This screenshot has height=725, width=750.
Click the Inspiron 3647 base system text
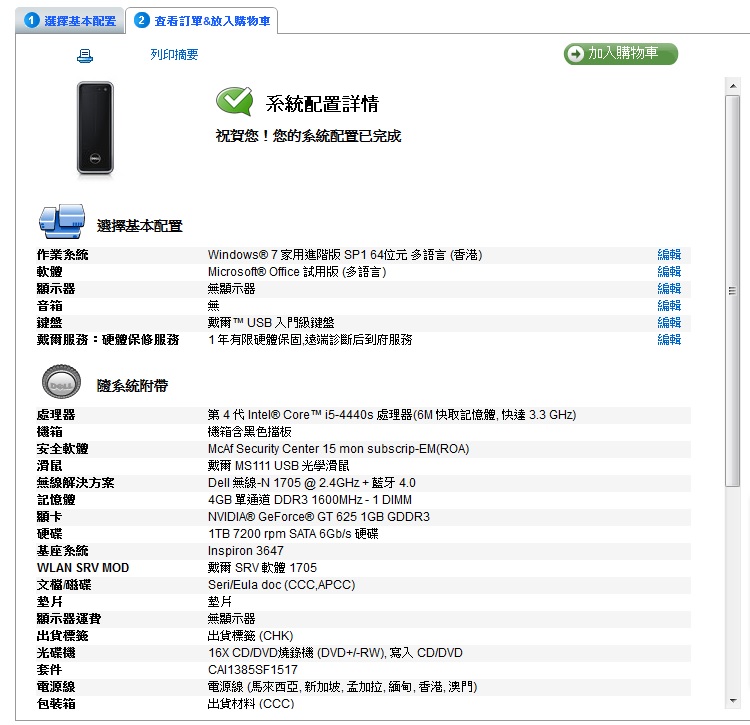[245, 550]
